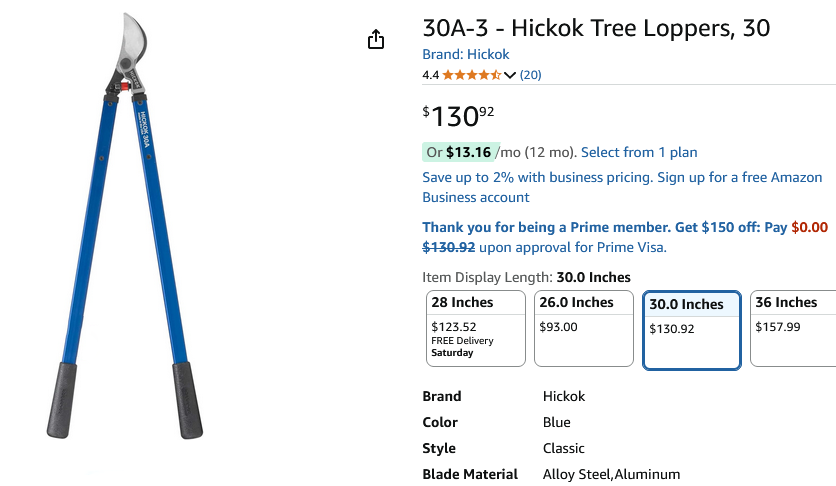Image resolution: width=836 pixels, height=486 pixels.
Task: Click the Select from 1 plan link
Action: [639, 152]
